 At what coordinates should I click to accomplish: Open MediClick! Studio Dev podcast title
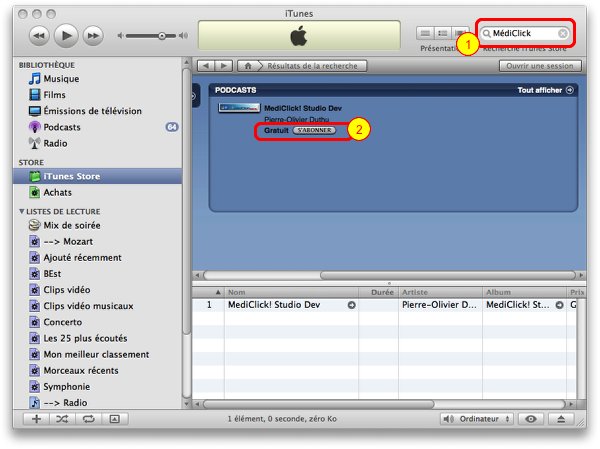tap(303, 108)
